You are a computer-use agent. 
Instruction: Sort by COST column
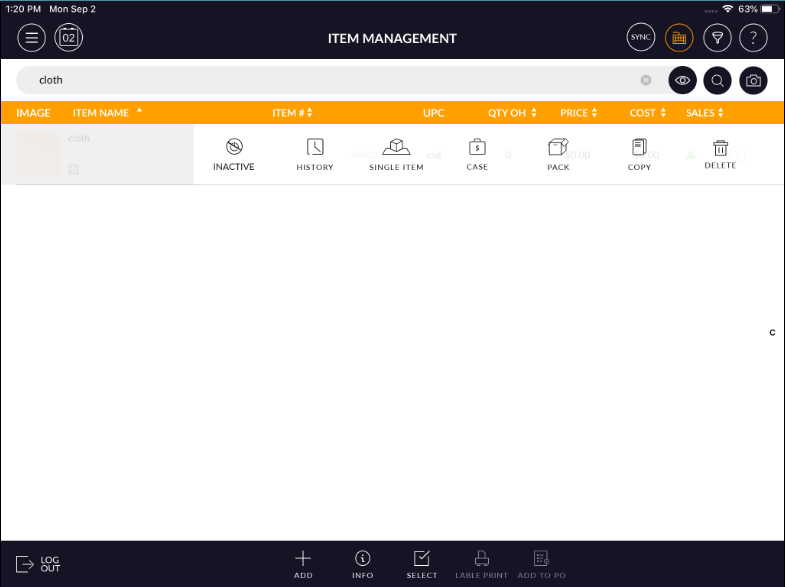click(647, 113)
